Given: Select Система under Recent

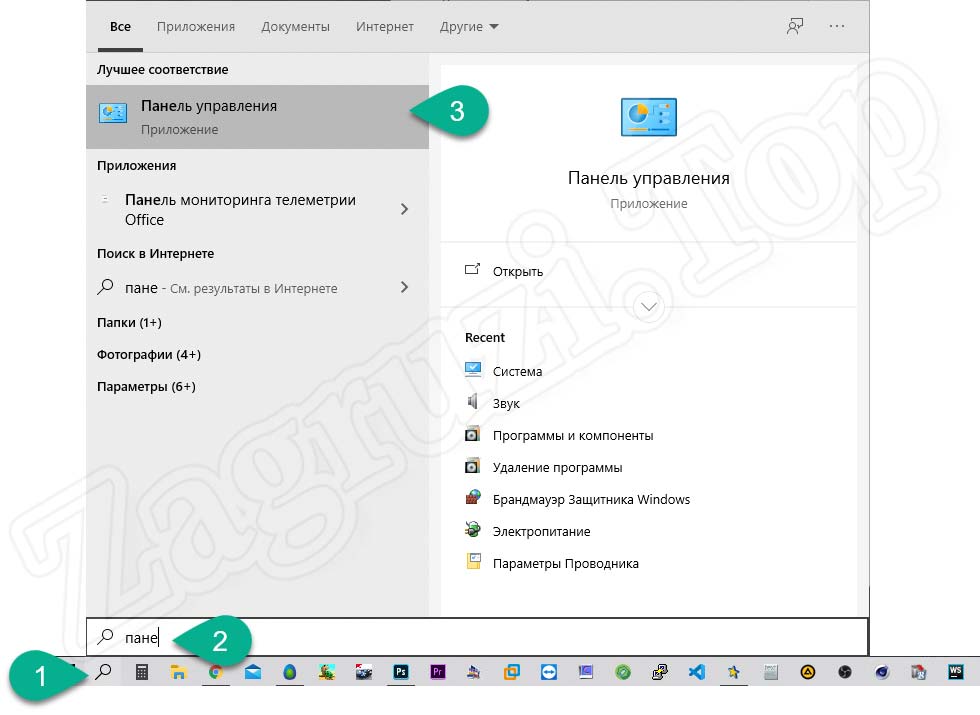Looking at the screenshot, I should point(520,371).
